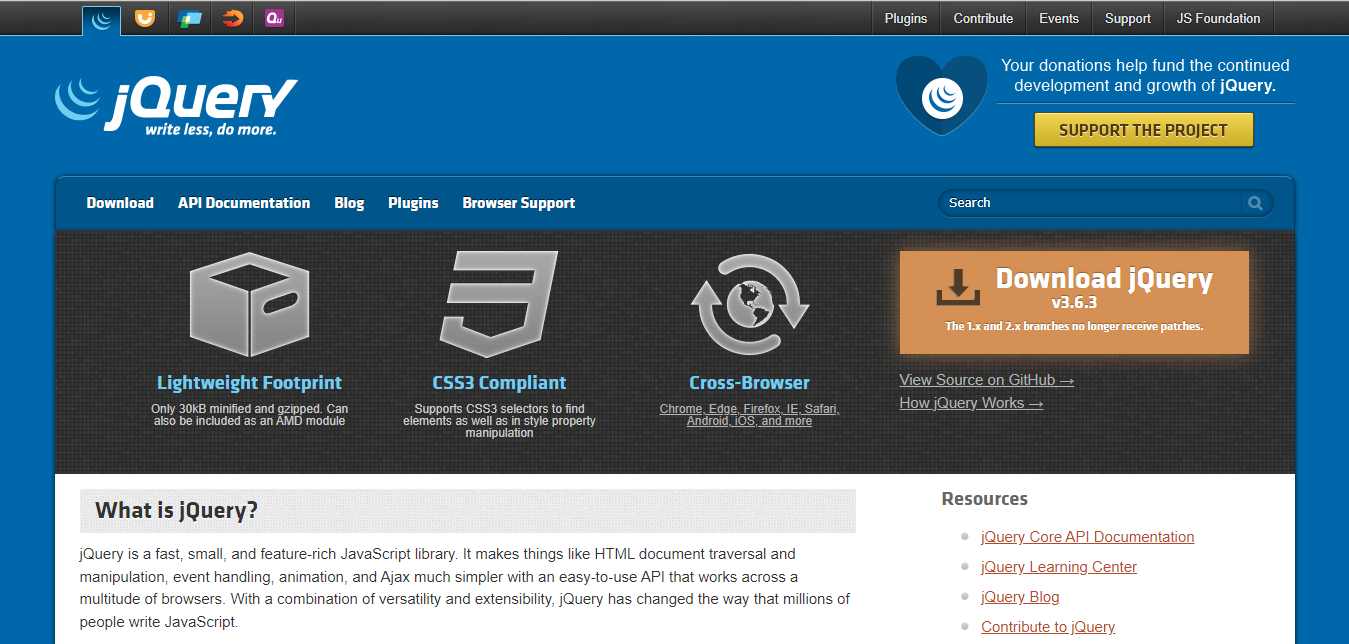The image size is (1349, 644).
Task: Click the Lightweight Footprint box icon
Action: 249,305
